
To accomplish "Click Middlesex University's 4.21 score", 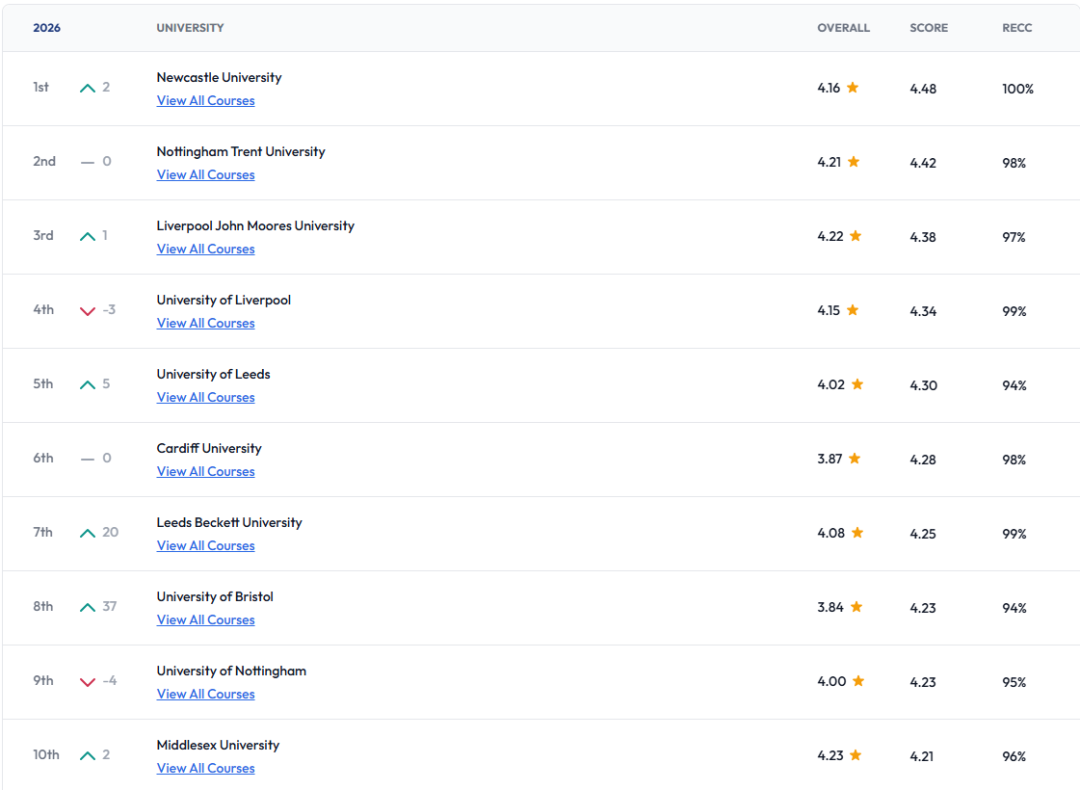I will tap(922, 756).
